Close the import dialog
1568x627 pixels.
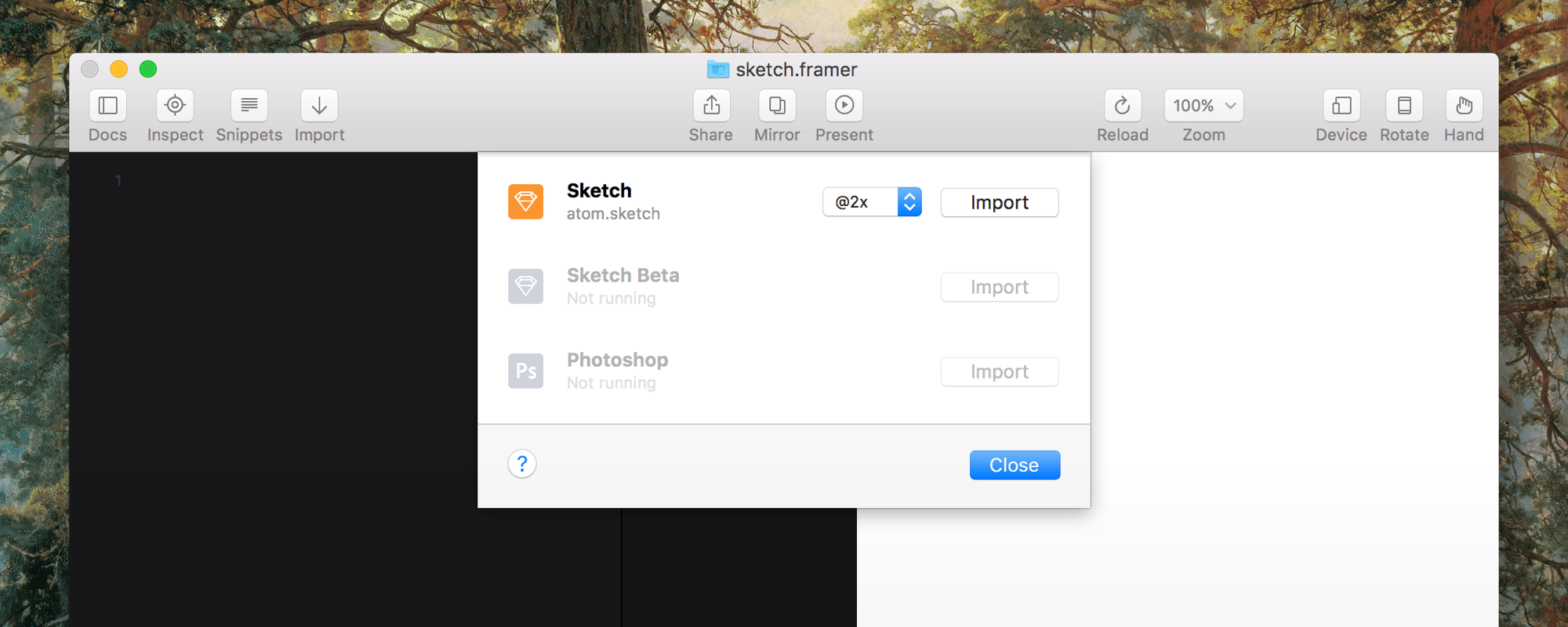1014,465
